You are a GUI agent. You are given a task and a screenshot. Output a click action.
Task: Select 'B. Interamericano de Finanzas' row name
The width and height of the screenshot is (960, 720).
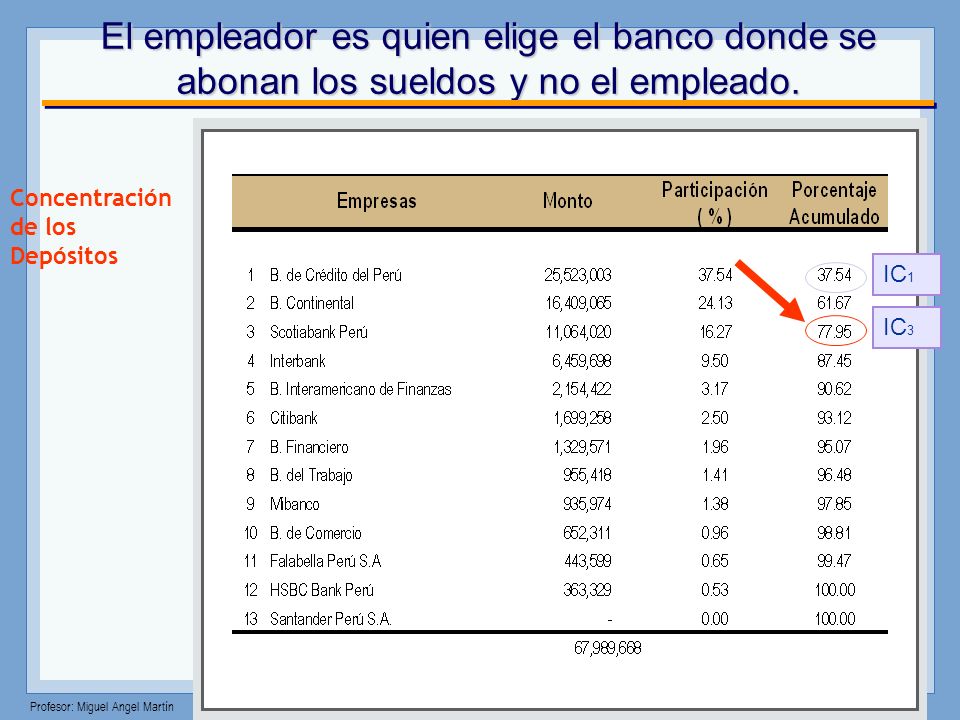(x=361, y=389)
